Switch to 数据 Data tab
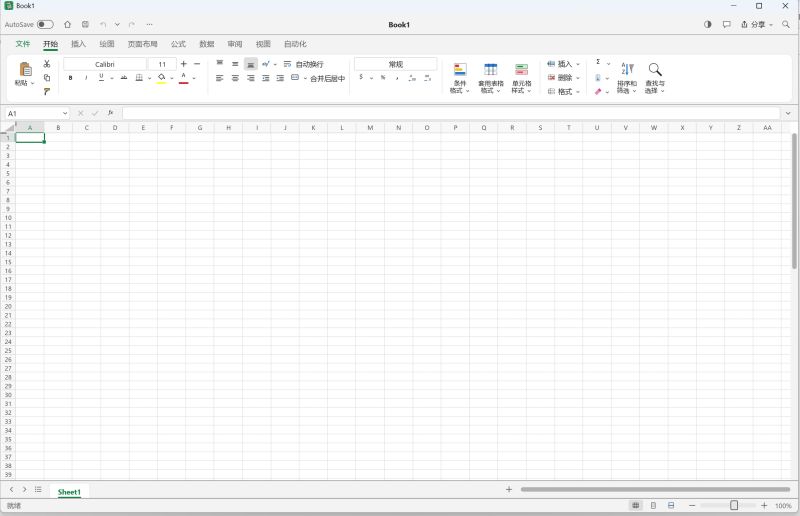This screenshot has height=516, width=800. tap(207, 44)
